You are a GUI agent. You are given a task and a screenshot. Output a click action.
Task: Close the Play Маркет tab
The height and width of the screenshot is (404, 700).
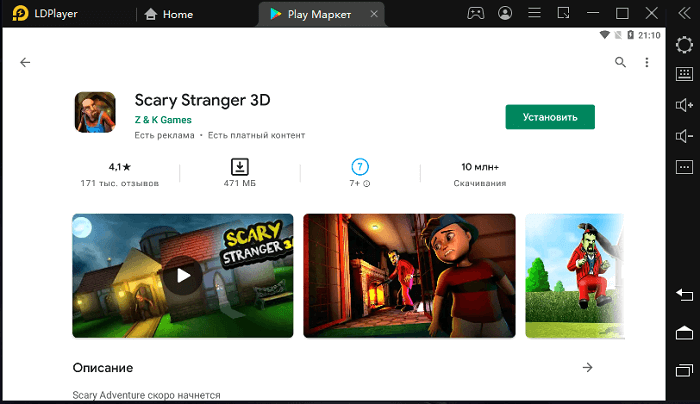click(374, 14)
